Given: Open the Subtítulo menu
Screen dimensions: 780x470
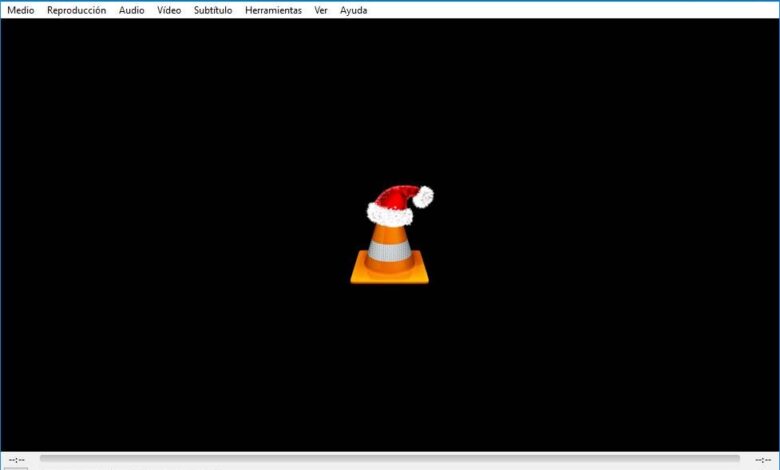Looking at the screenshot, I should click(x=213, y=10).
